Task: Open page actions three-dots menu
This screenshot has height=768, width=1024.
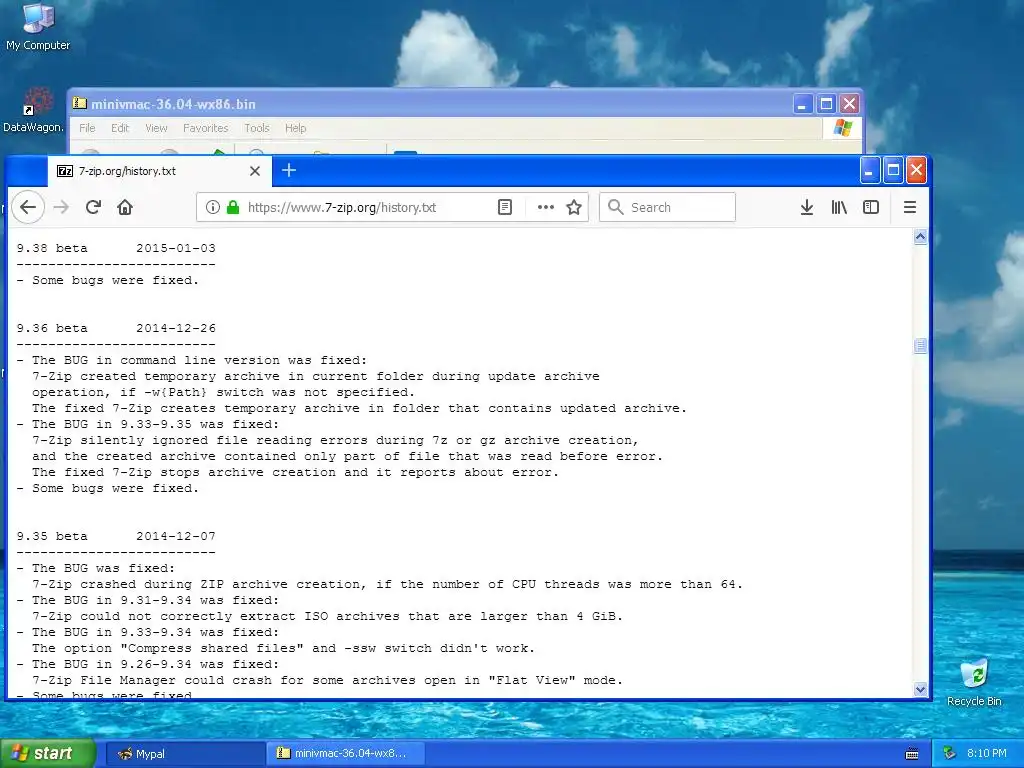Action: 545,208
